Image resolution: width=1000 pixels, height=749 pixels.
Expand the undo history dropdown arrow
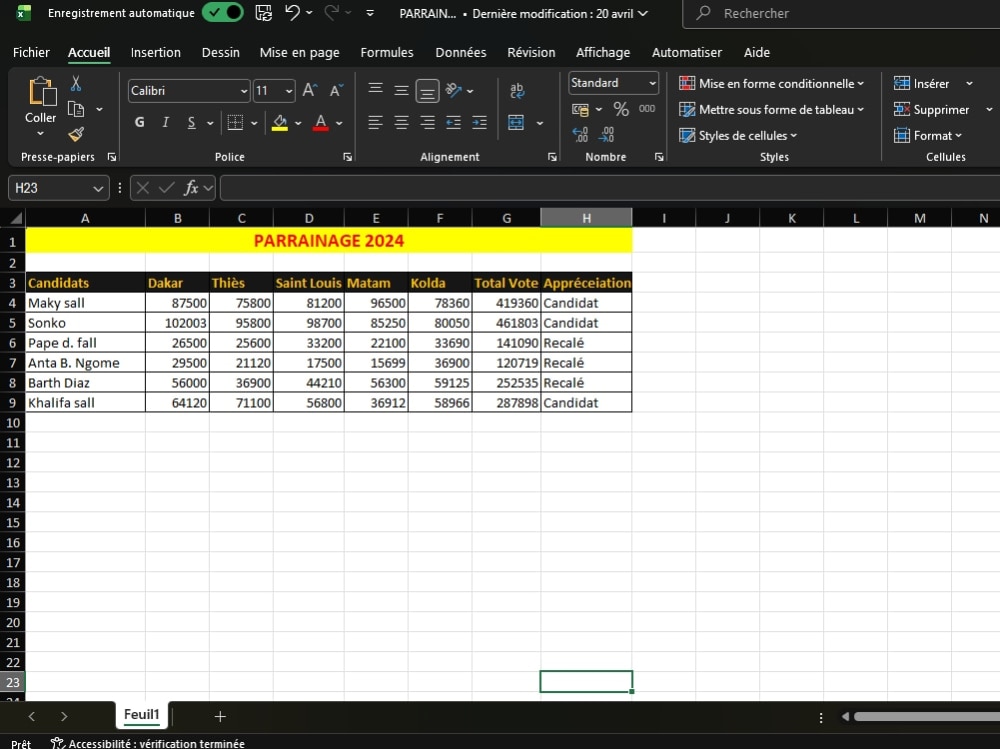click(x=309, y=13)
